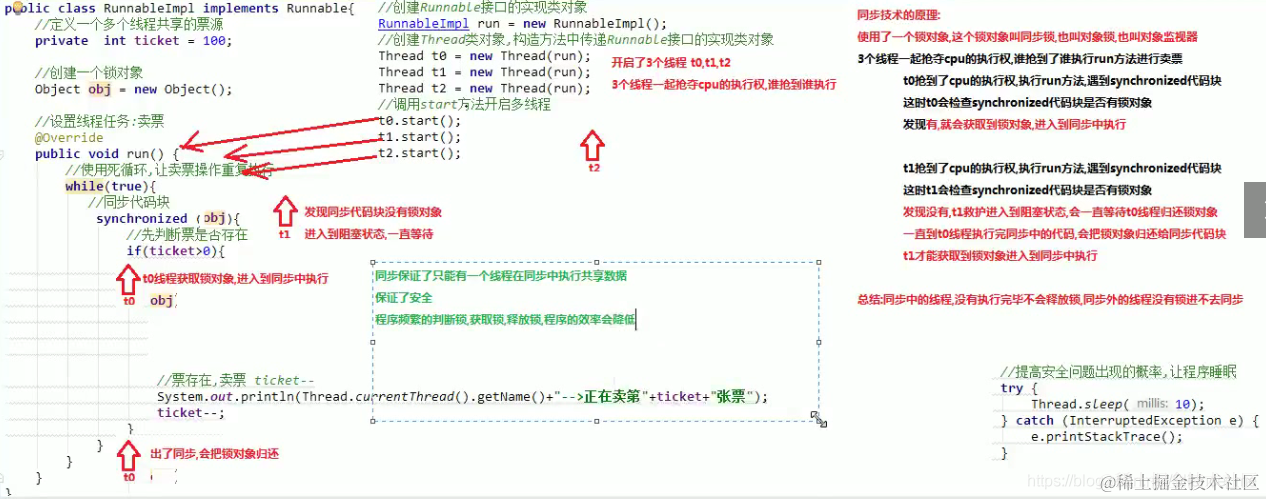Click the line "Thread t2 = new Thread(run);"
The width and height of the screenshot is (1266, 499).
485,88
